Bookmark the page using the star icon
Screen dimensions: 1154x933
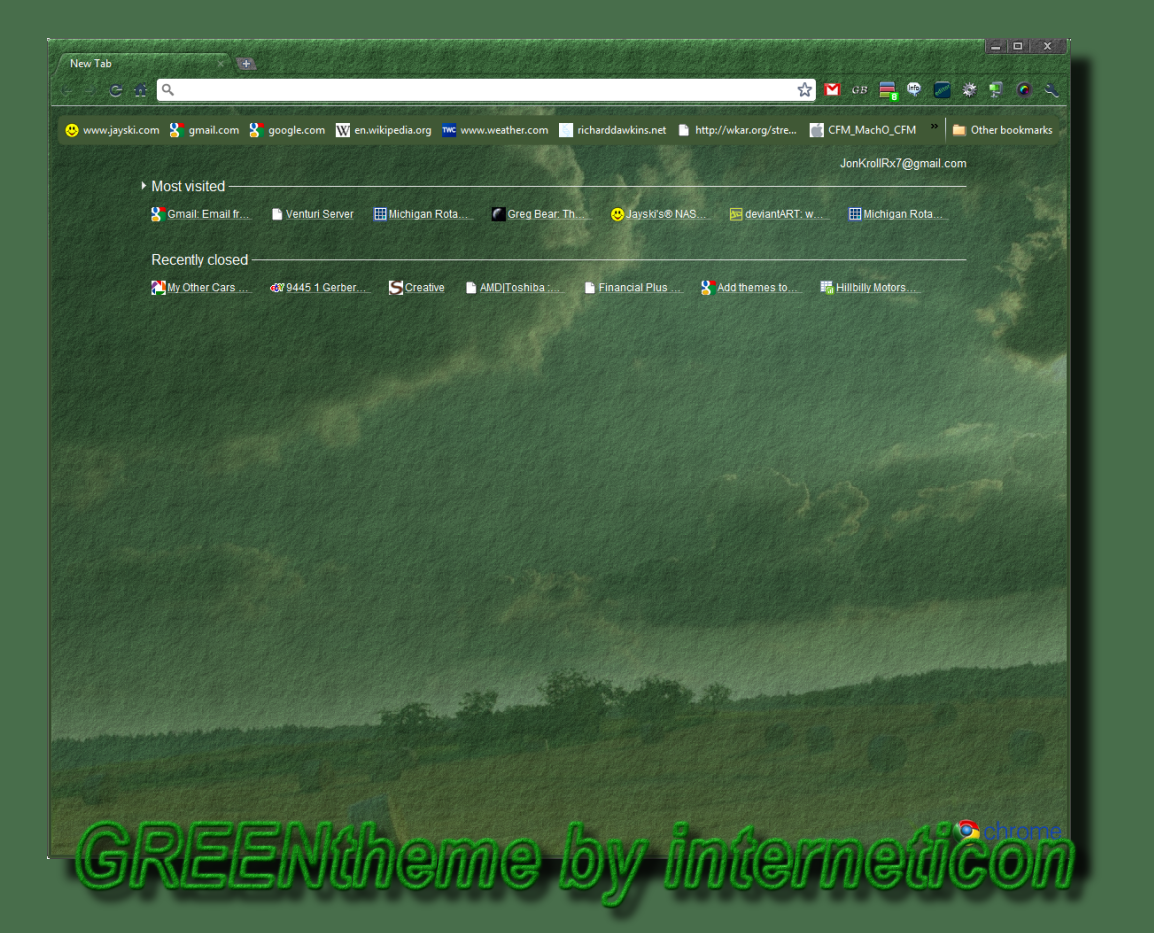tap(804, 89)
